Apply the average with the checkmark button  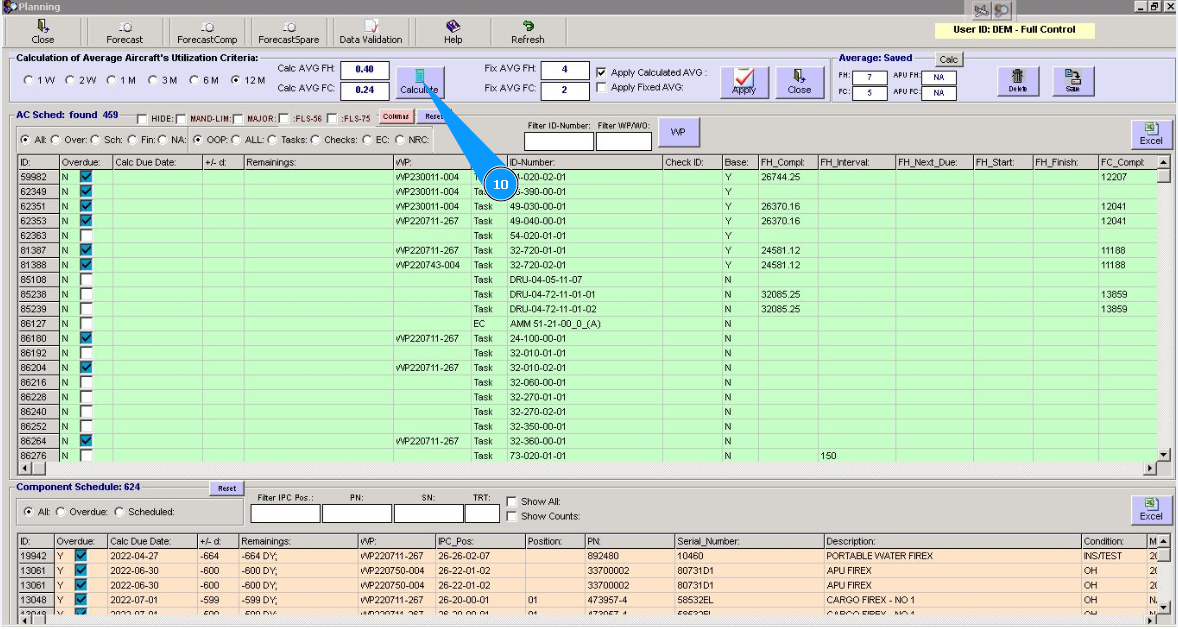point(744,81)
